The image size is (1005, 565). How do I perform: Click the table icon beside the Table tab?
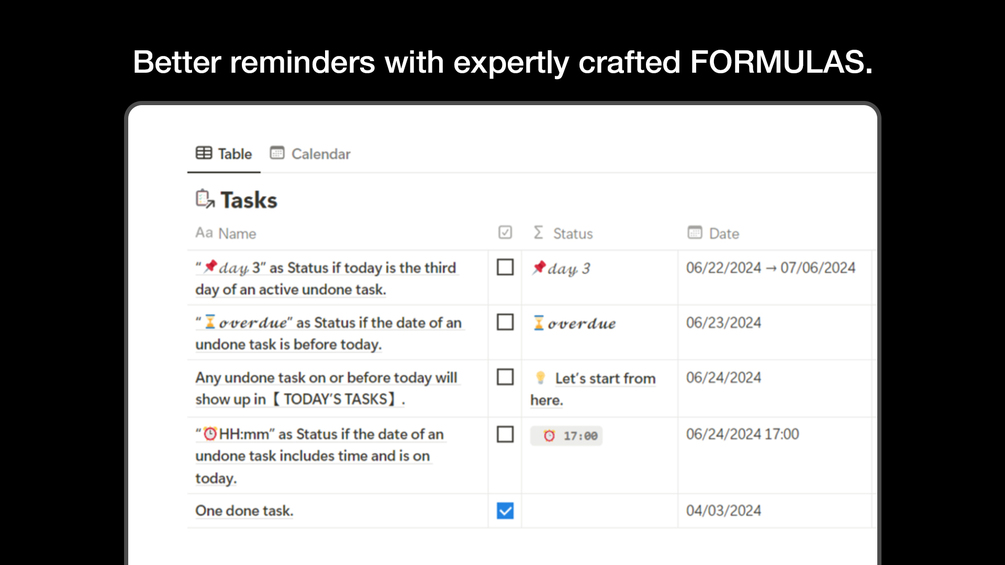204,154
